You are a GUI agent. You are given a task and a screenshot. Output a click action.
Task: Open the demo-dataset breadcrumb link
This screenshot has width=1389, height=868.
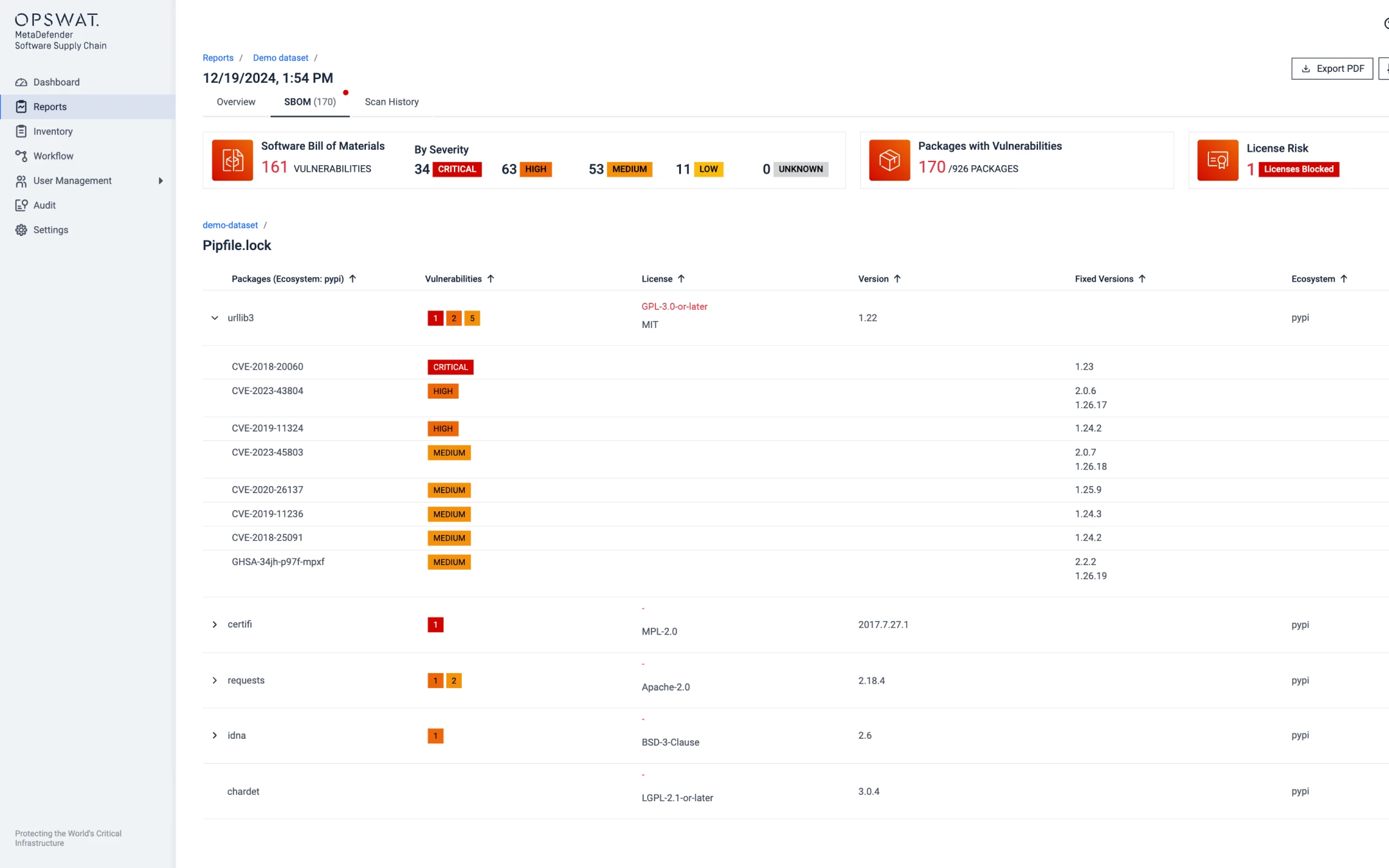pos(230,225)
